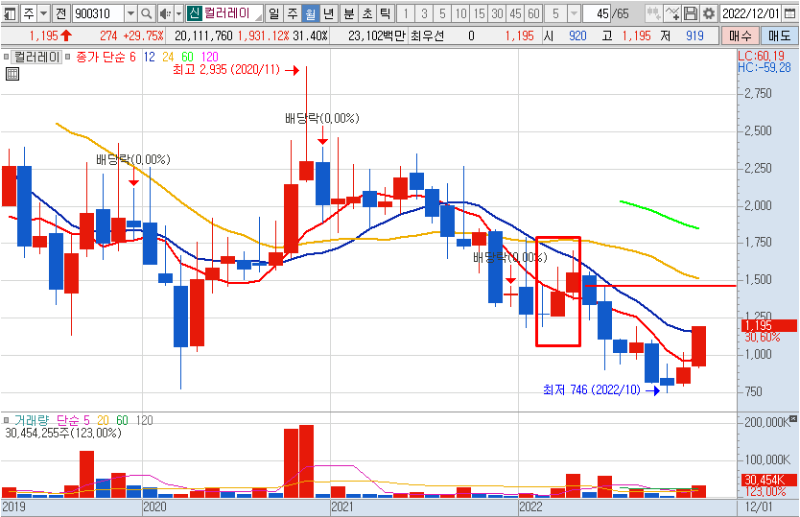Click the small square before 거래량 legend

click(x=6, y=420)
